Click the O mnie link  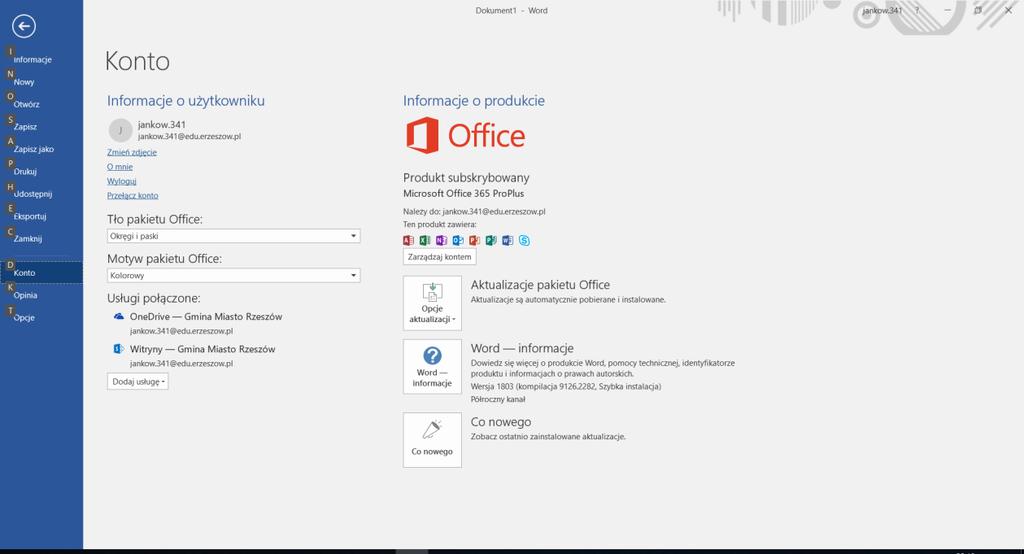(x=120, y=167)
